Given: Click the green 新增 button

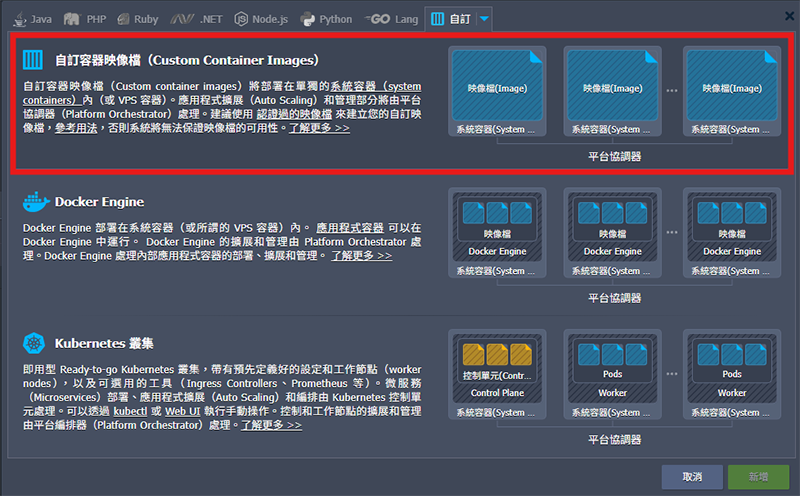Looking at the screenshot, I should [x=758, y=477].
